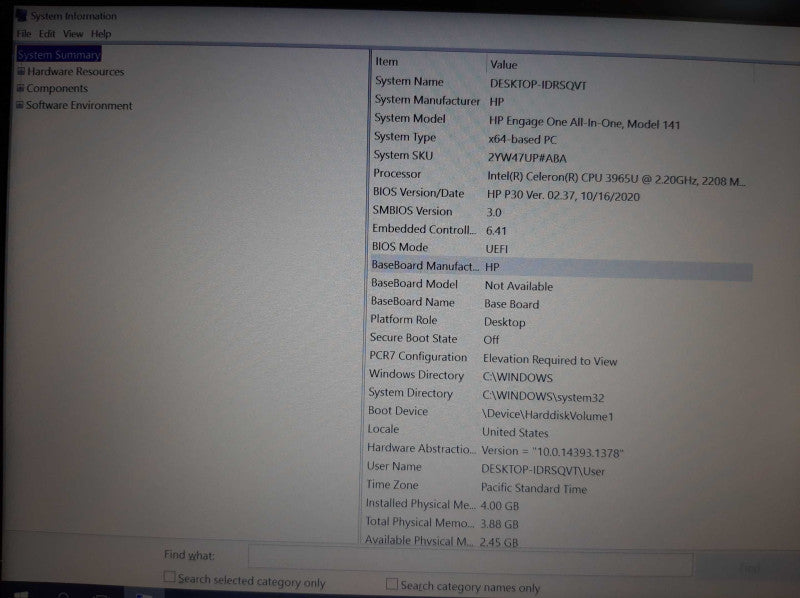Click 'HP P30 Ver. 02.37, 10/16/2020' value
Image resolution: width=800 pixels, height=598 pixels.
coord(563,195)
